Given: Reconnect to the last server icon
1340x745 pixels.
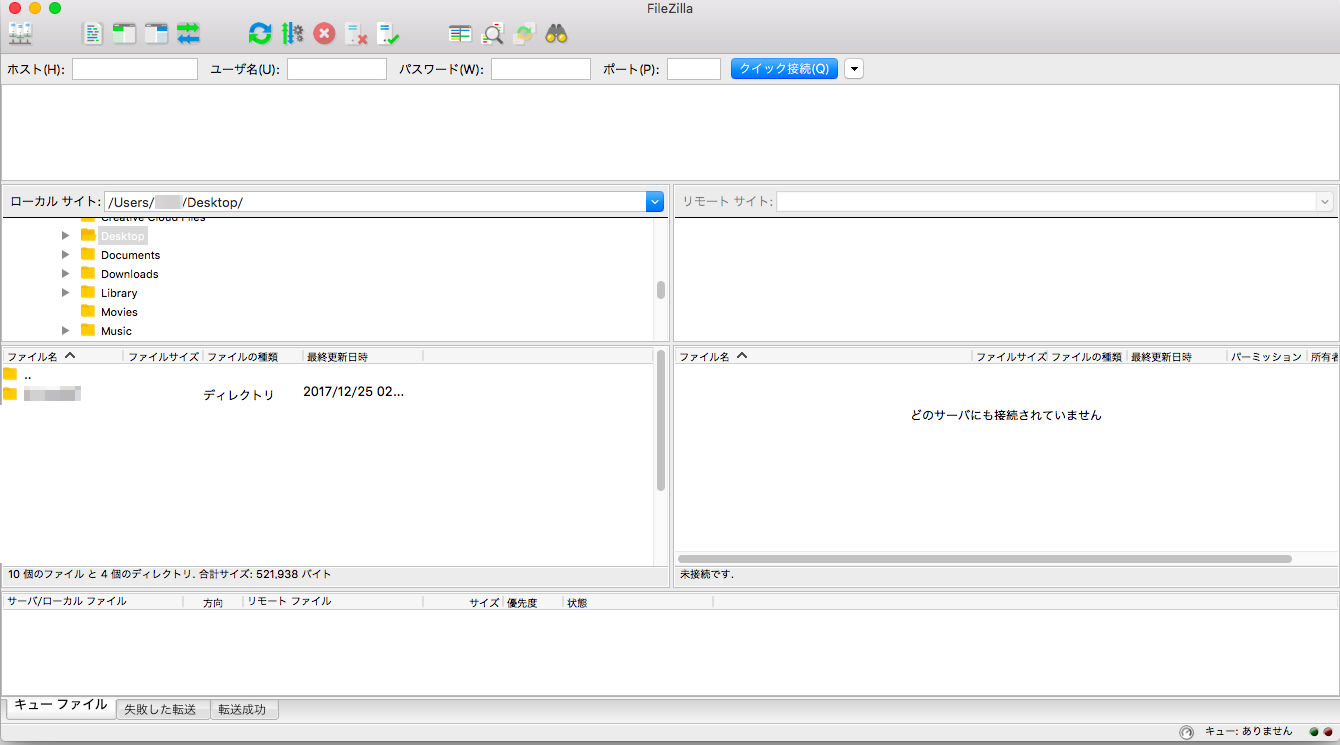Looking at the screenshot, I should (388, 33).
